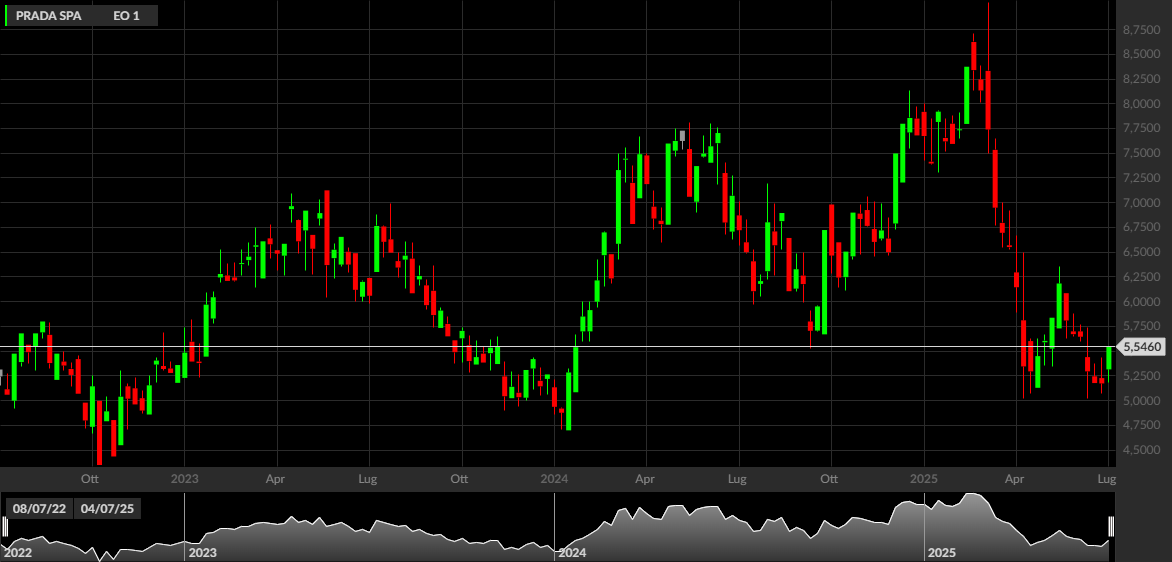Click the 2023 label on the chart time axis
Viewport: 1172px width, 562px height.
click(x=184, y=478)
